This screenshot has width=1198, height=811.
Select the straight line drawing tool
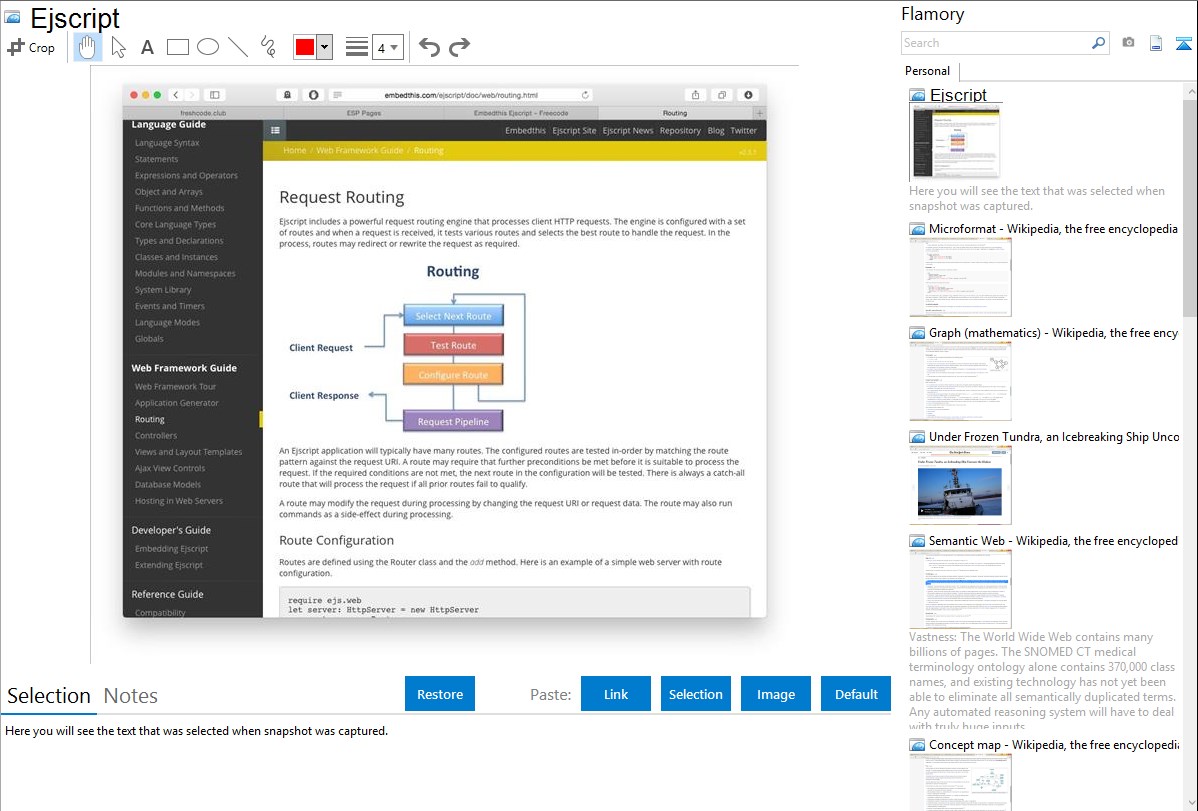238,47
